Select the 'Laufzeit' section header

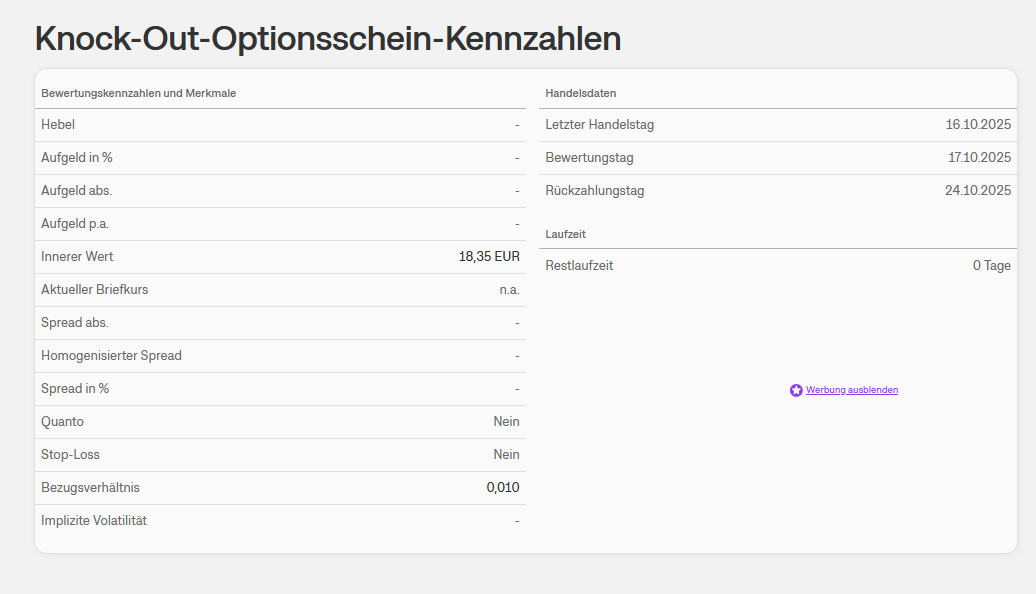565,233
